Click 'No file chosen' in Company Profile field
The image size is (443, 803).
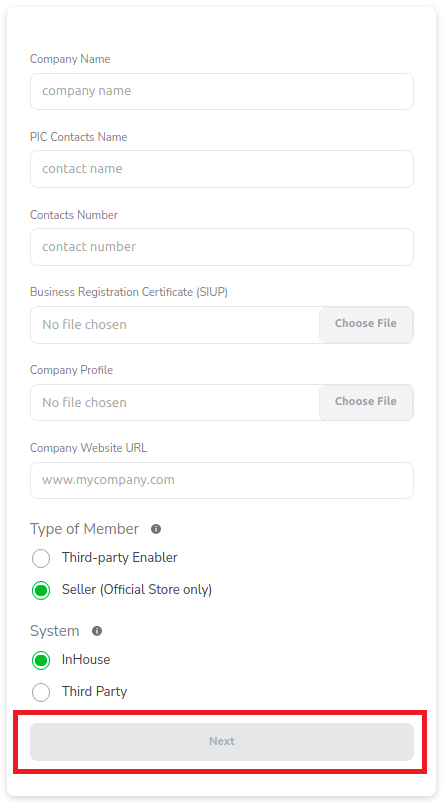pyautogui.click(x=84, y=403)
